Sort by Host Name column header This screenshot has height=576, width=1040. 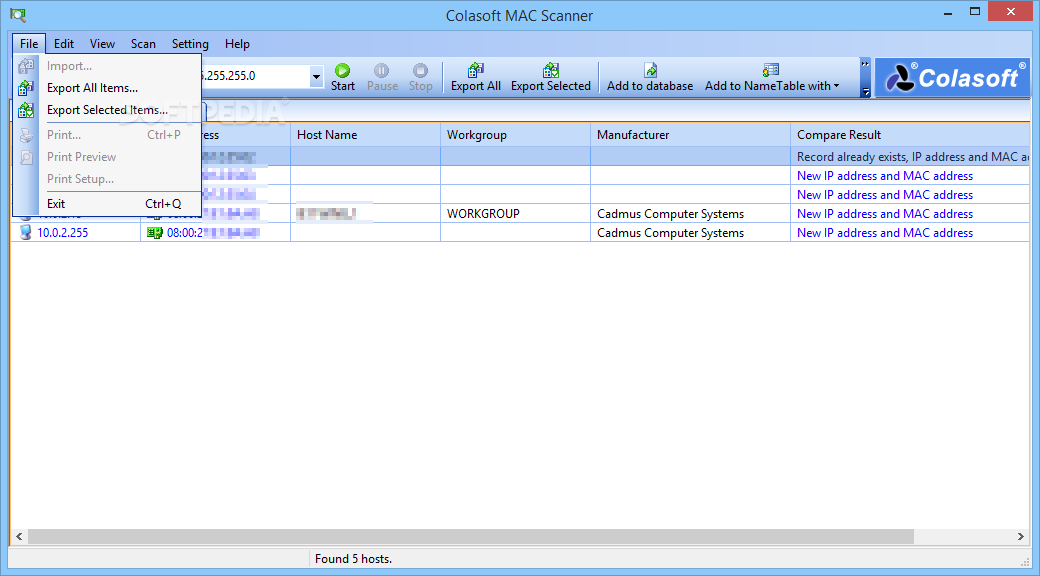click(x=365, y=135)
